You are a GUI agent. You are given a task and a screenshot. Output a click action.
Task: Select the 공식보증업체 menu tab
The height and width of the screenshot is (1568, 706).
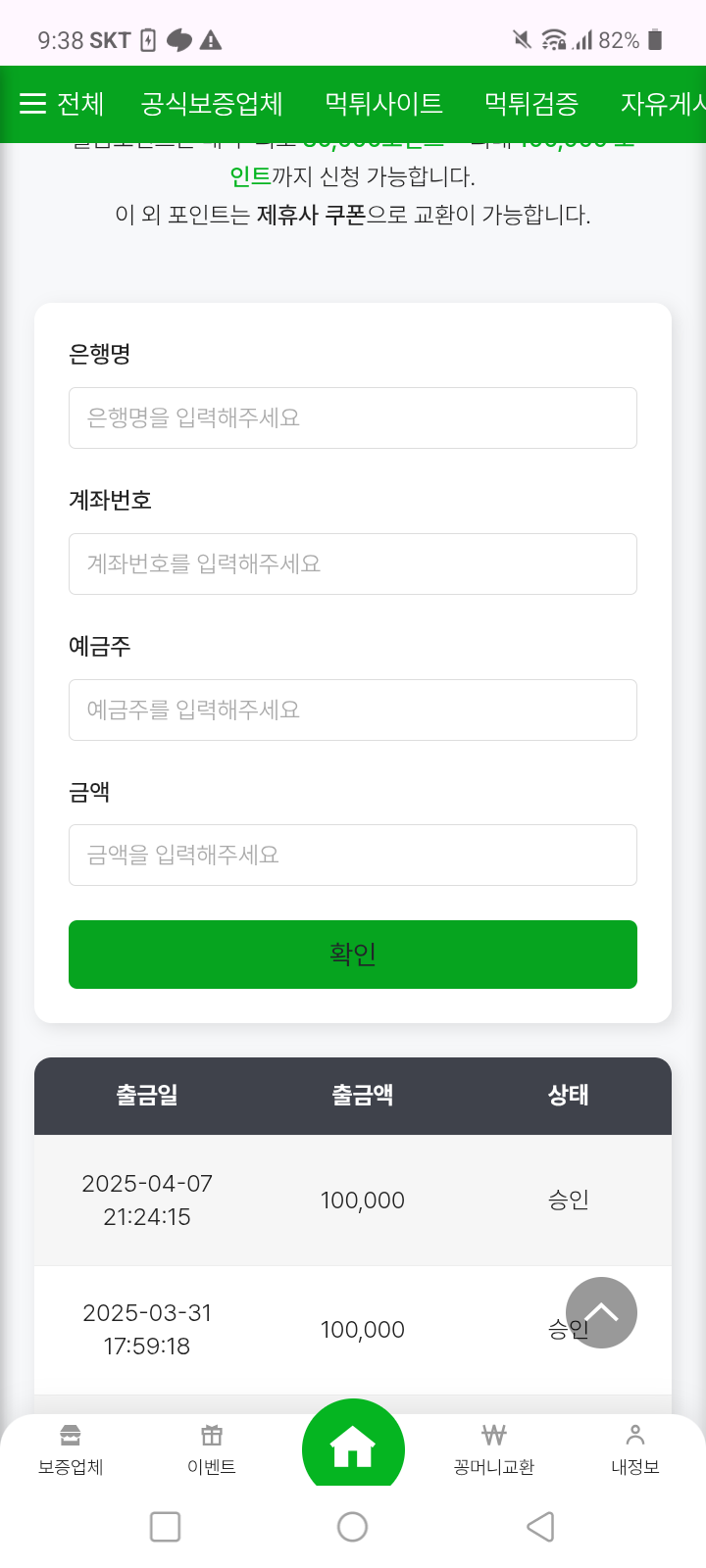pyautogui.click(x=212, y=104)
